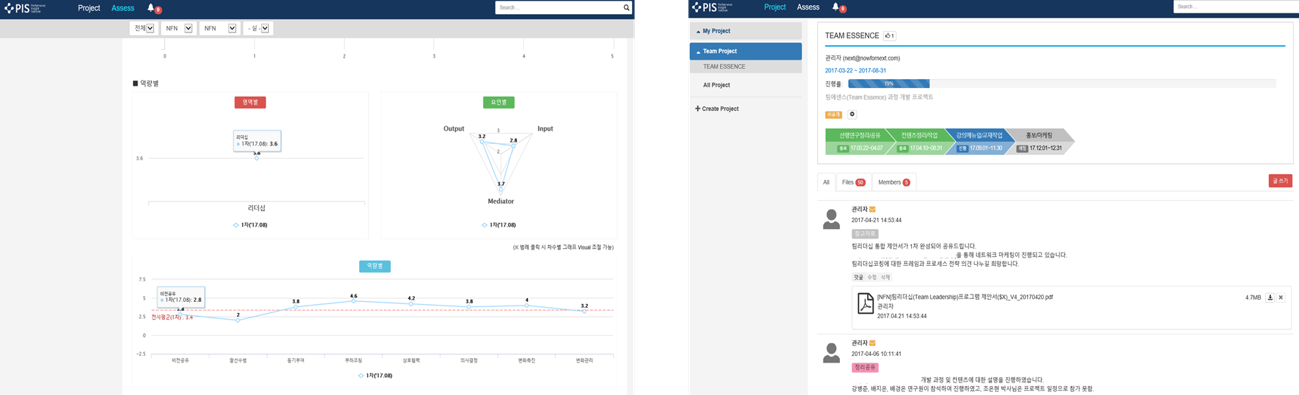
Task: Collapse the Team Project sidebar section
Action: pyautogui.click(x=745, y=51)
